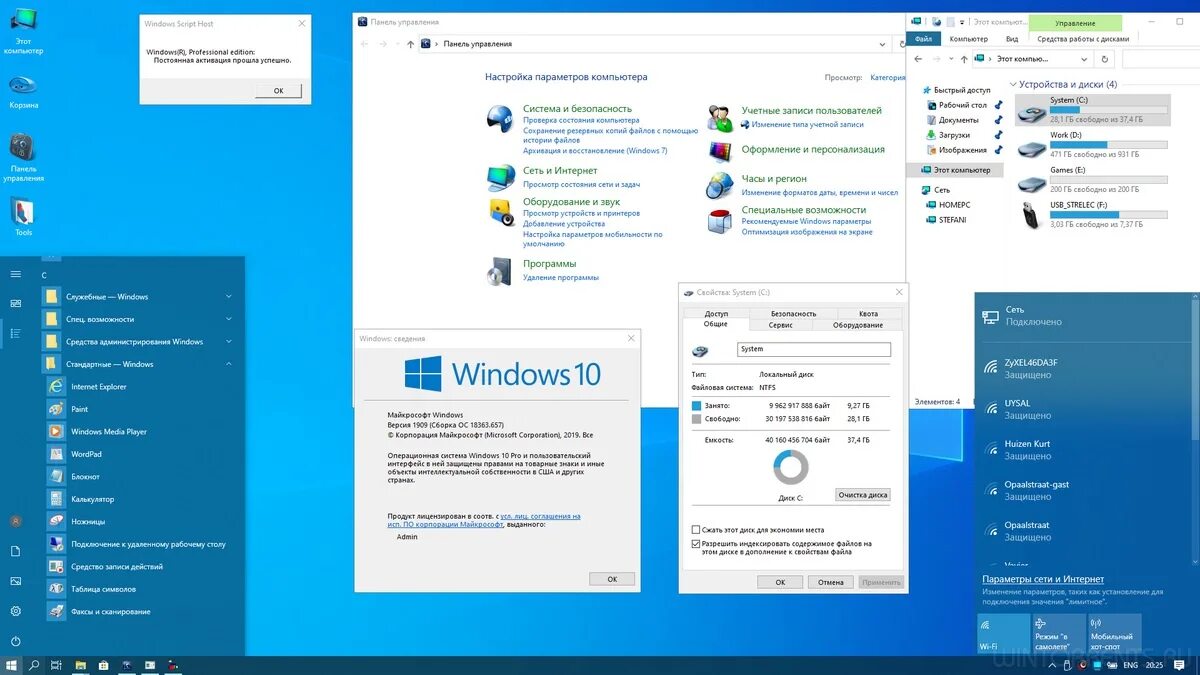Open Категория view-by dropdown
Viewport: 1200px width, 675px height.
coord(887,77)
